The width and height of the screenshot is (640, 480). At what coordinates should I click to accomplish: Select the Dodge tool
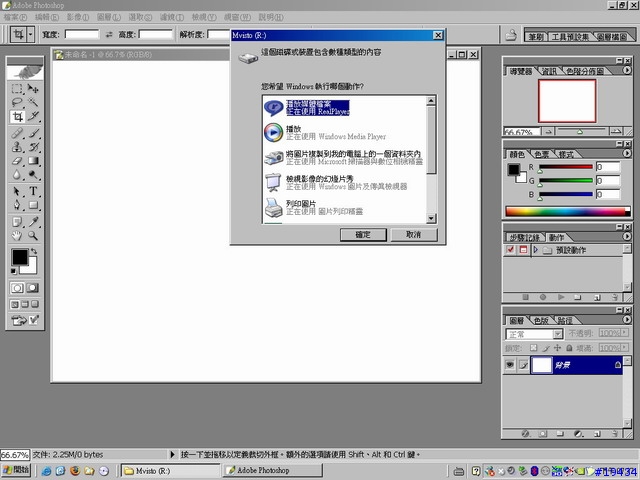click(33, 175)
